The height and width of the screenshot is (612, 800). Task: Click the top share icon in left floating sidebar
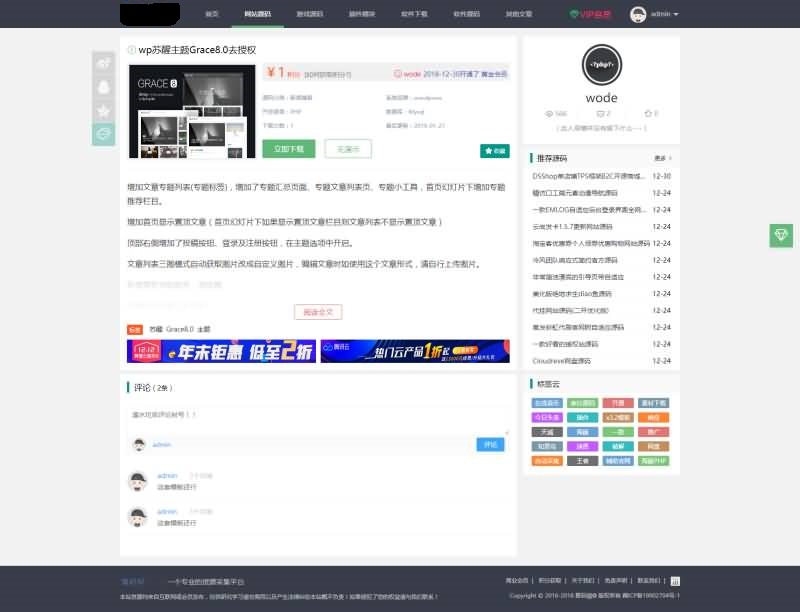(x=104, y=63)
